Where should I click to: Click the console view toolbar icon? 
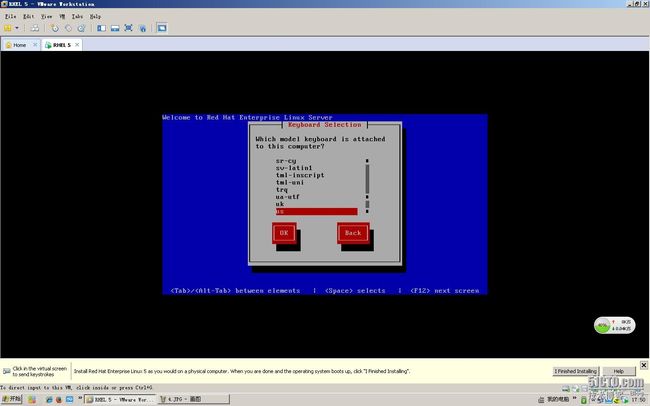click(162, 28)
